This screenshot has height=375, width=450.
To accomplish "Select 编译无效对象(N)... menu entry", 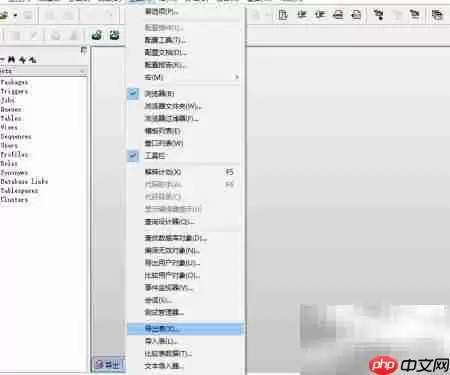I will click(184, 251).
